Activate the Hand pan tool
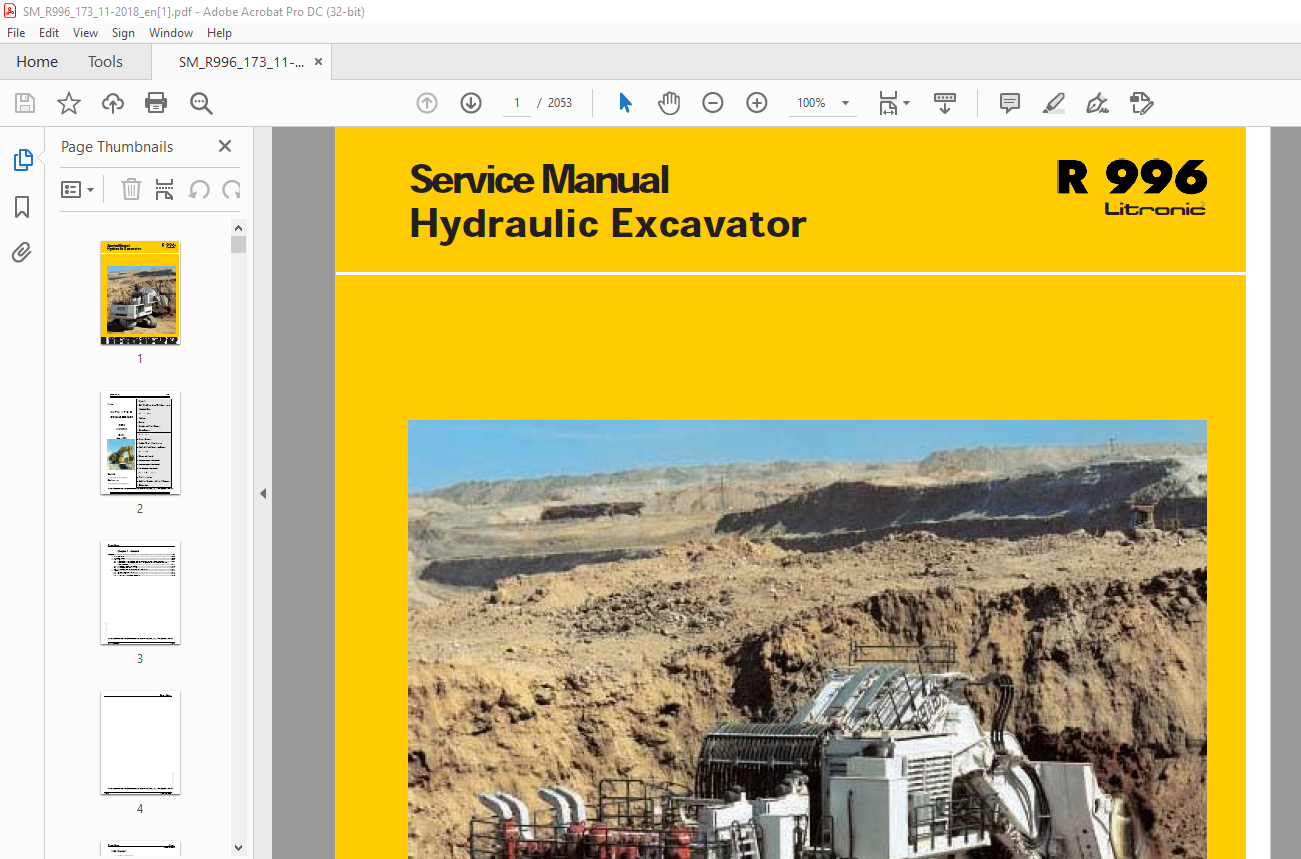1301x859 pixels. 669,103
